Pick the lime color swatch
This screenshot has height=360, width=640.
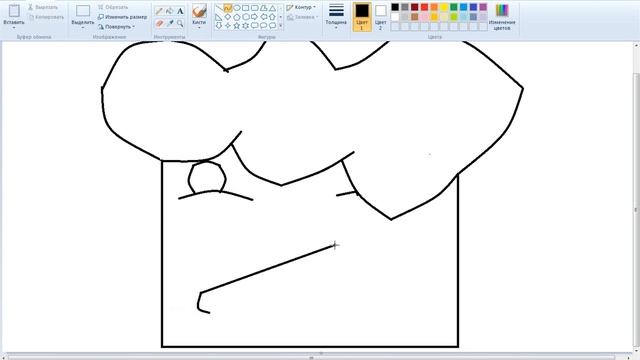tap(454, 17)
